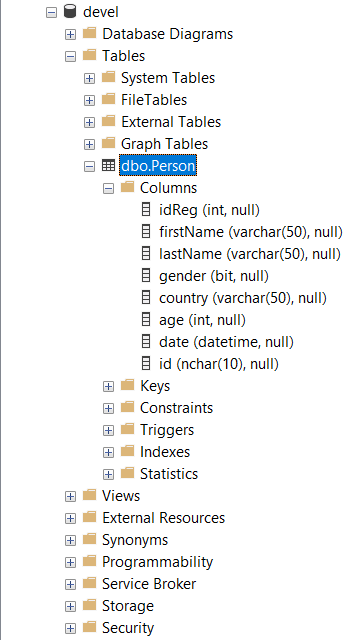Select the id nchar(10) column
The image size is (361, 640).
point(219,364)
